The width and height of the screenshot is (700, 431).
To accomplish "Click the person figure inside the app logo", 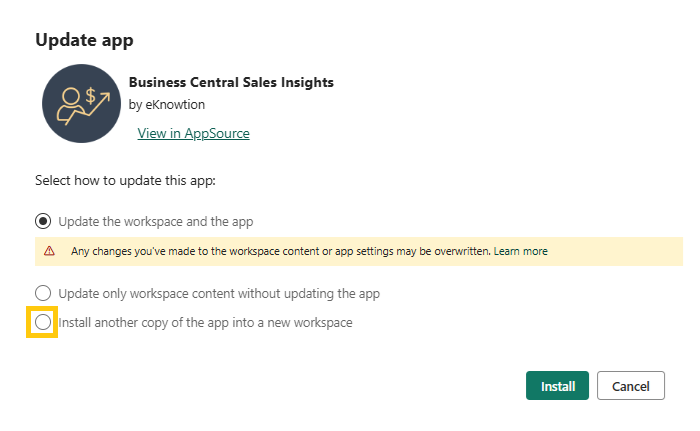I will point(71,104).
